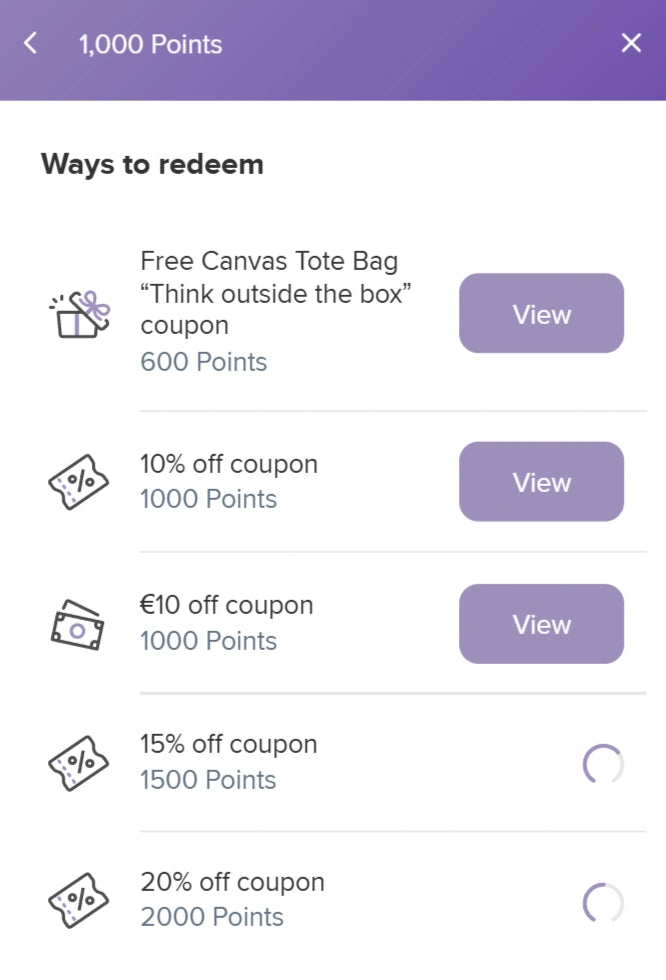Click the 1,000 Points header title
The image size is (666, 980).
coord(151,44)
